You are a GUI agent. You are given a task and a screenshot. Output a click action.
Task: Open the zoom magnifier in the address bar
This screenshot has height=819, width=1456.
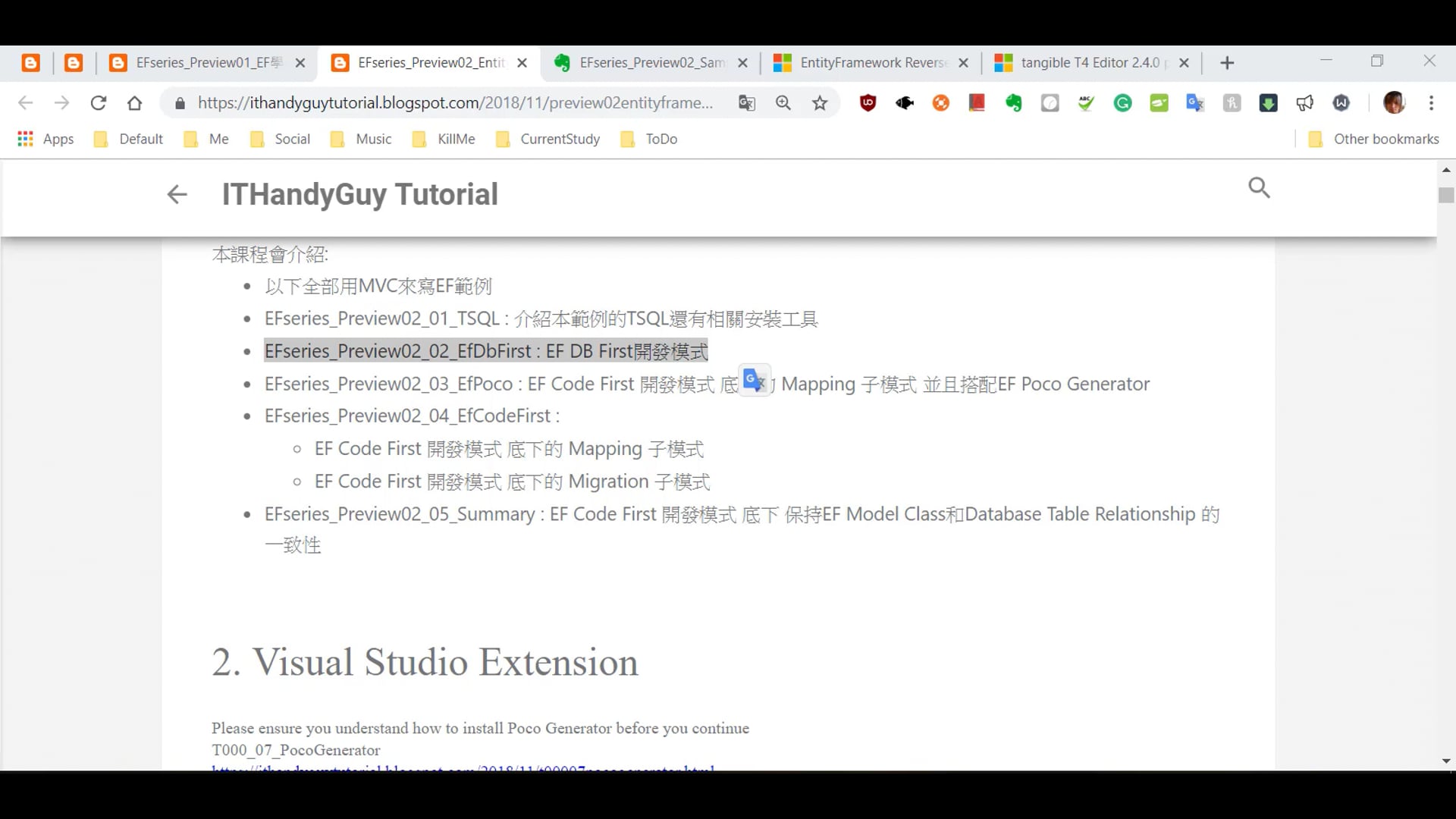click(783, 102)
